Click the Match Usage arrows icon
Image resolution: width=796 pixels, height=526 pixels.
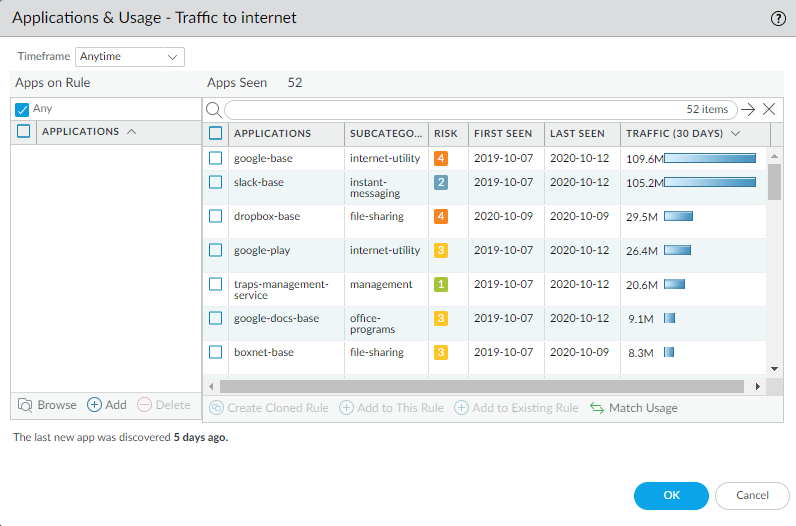[597, 408]
